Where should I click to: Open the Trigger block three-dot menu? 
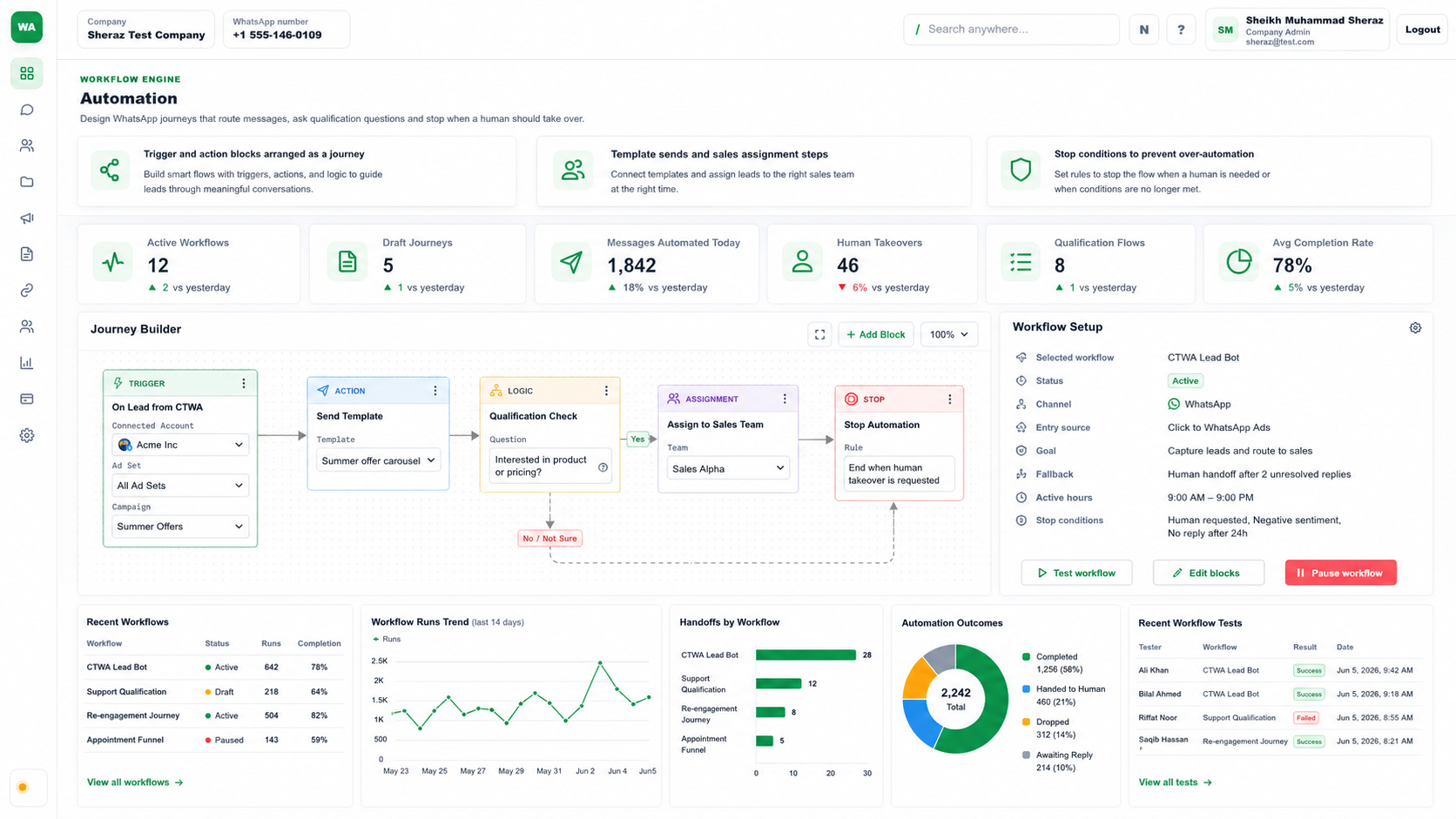coord(244,383)
